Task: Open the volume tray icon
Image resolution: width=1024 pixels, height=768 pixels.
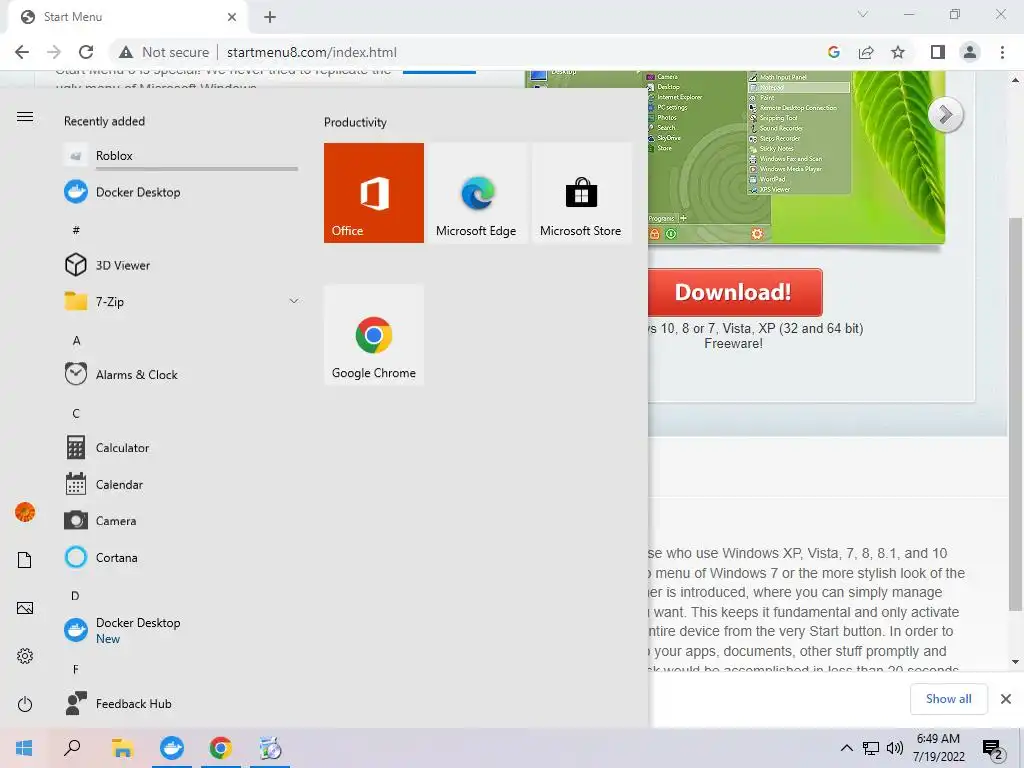Action: coord(895,748)
